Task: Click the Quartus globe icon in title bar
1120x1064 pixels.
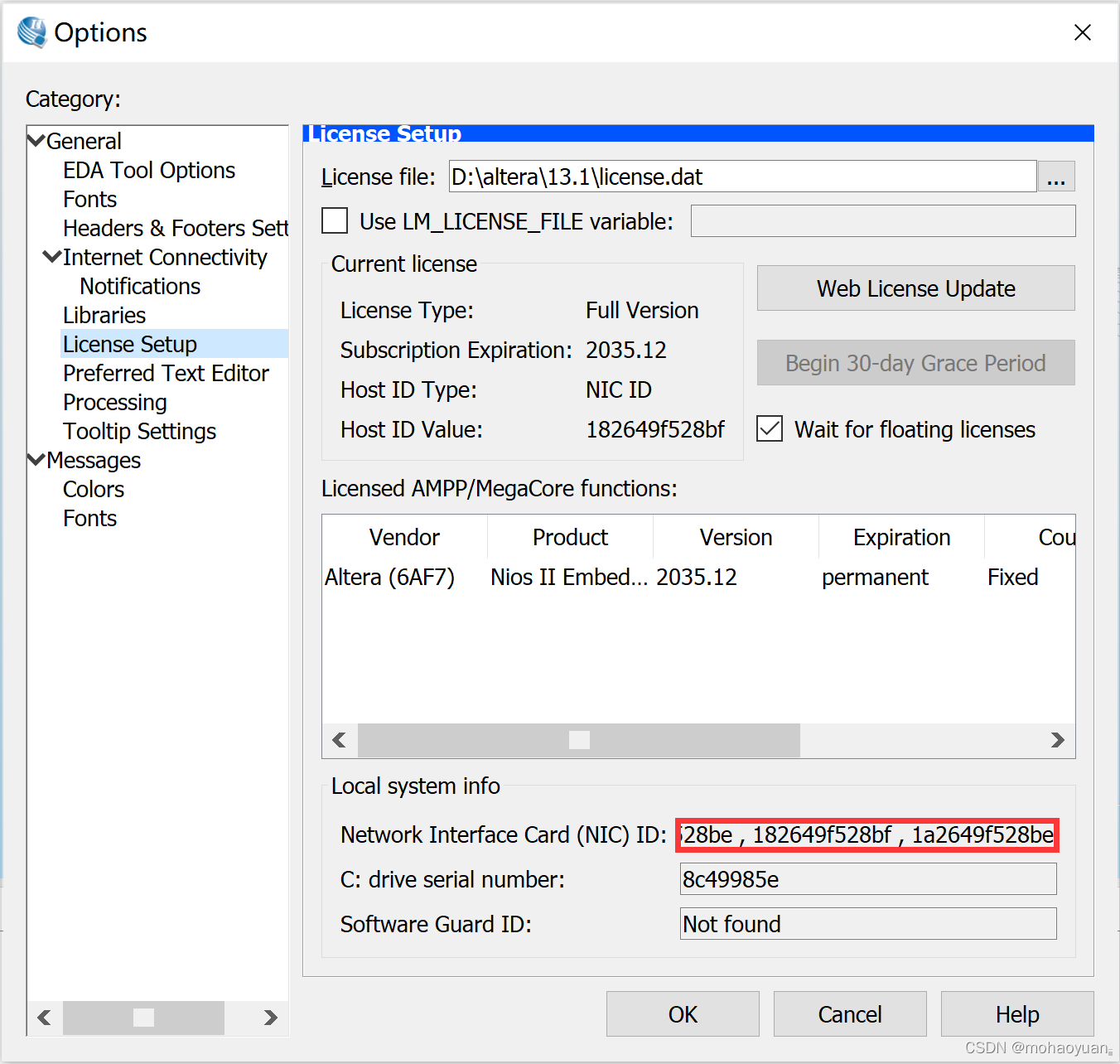Action: click(32, 32)
